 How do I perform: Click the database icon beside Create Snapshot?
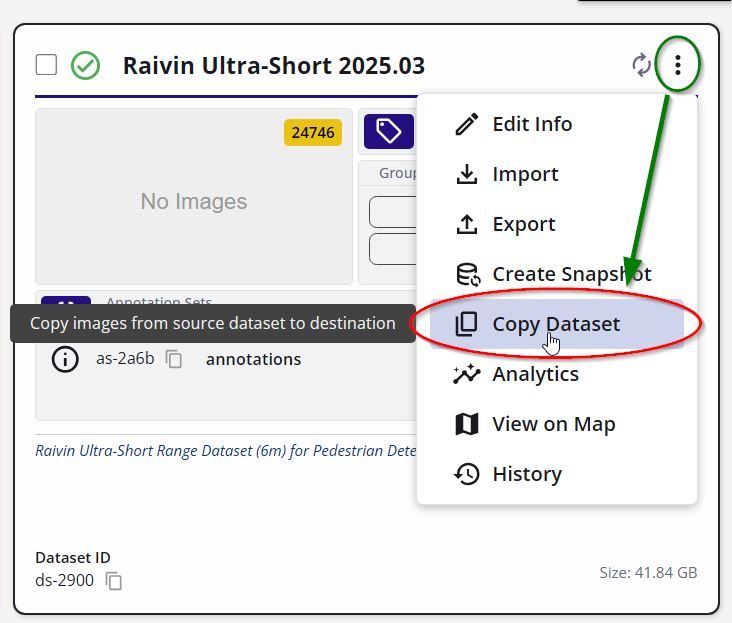click(x=468, y=274)
